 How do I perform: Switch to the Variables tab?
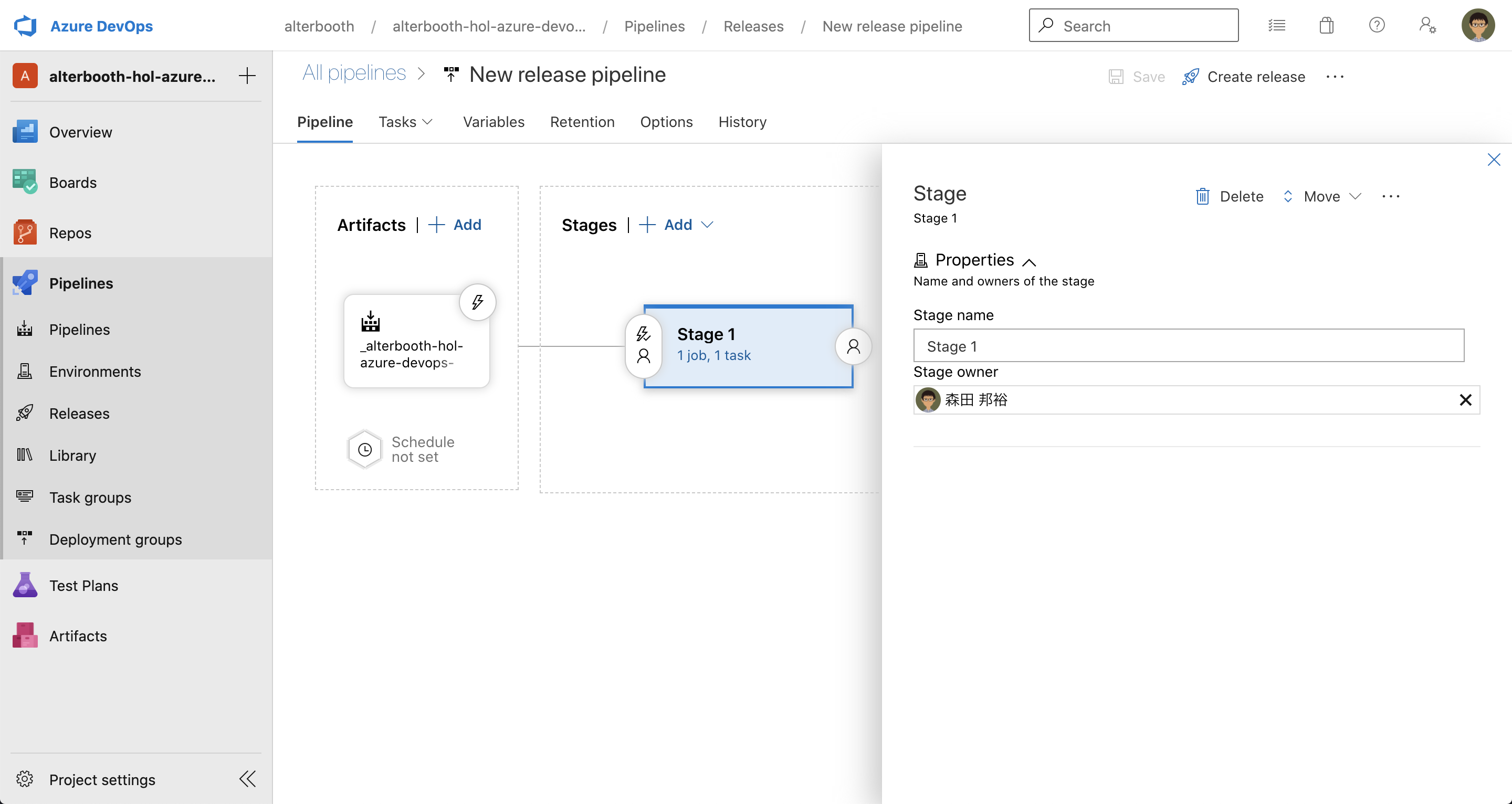click(493, 122)
